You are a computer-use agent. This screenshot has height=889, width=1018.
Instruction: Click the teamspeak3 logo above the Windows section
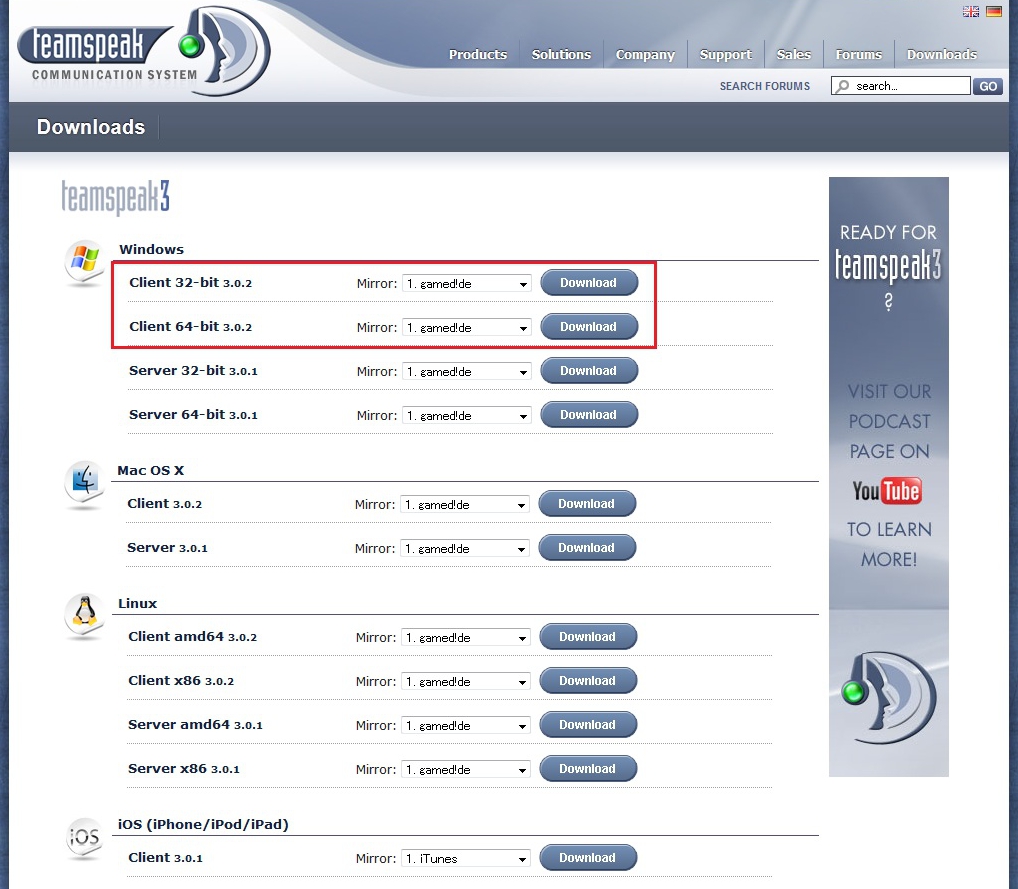tap(116, 197)
